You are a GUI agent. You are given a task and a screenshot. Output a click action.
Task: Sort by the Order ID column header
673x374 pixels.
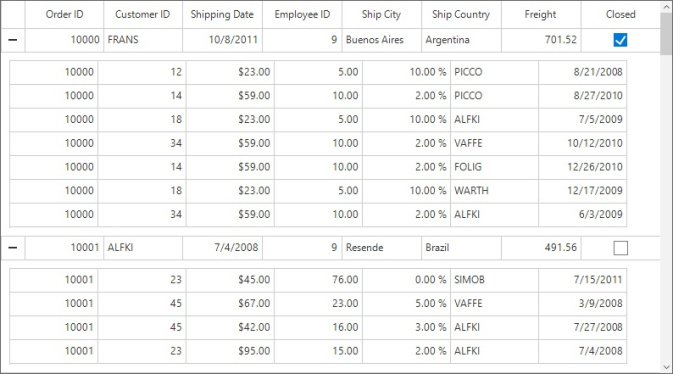click(x=64, y=14)
